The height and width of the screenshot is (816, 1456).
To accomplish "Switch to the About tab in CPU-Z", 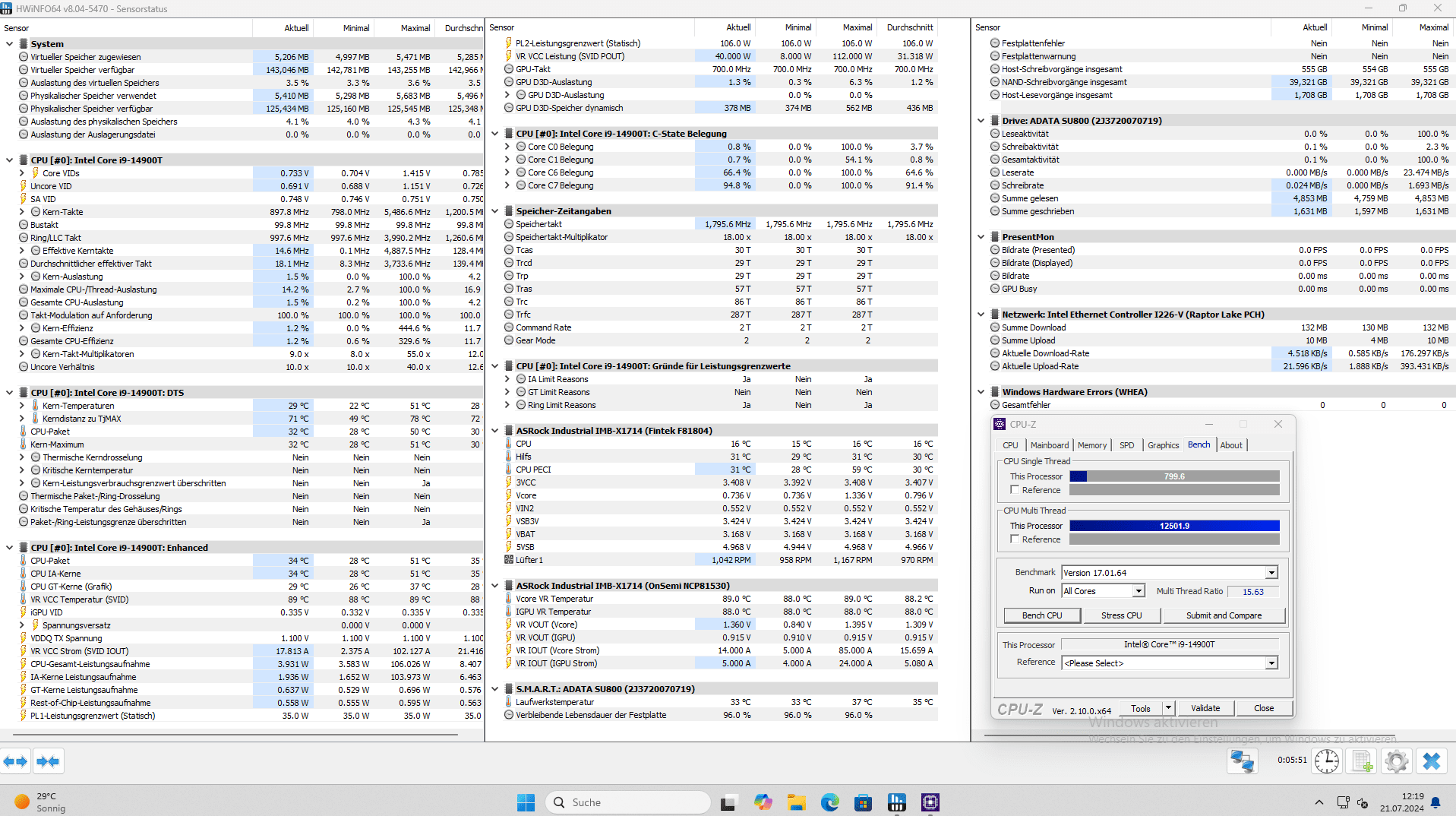I will click(x=1231, y=445).
